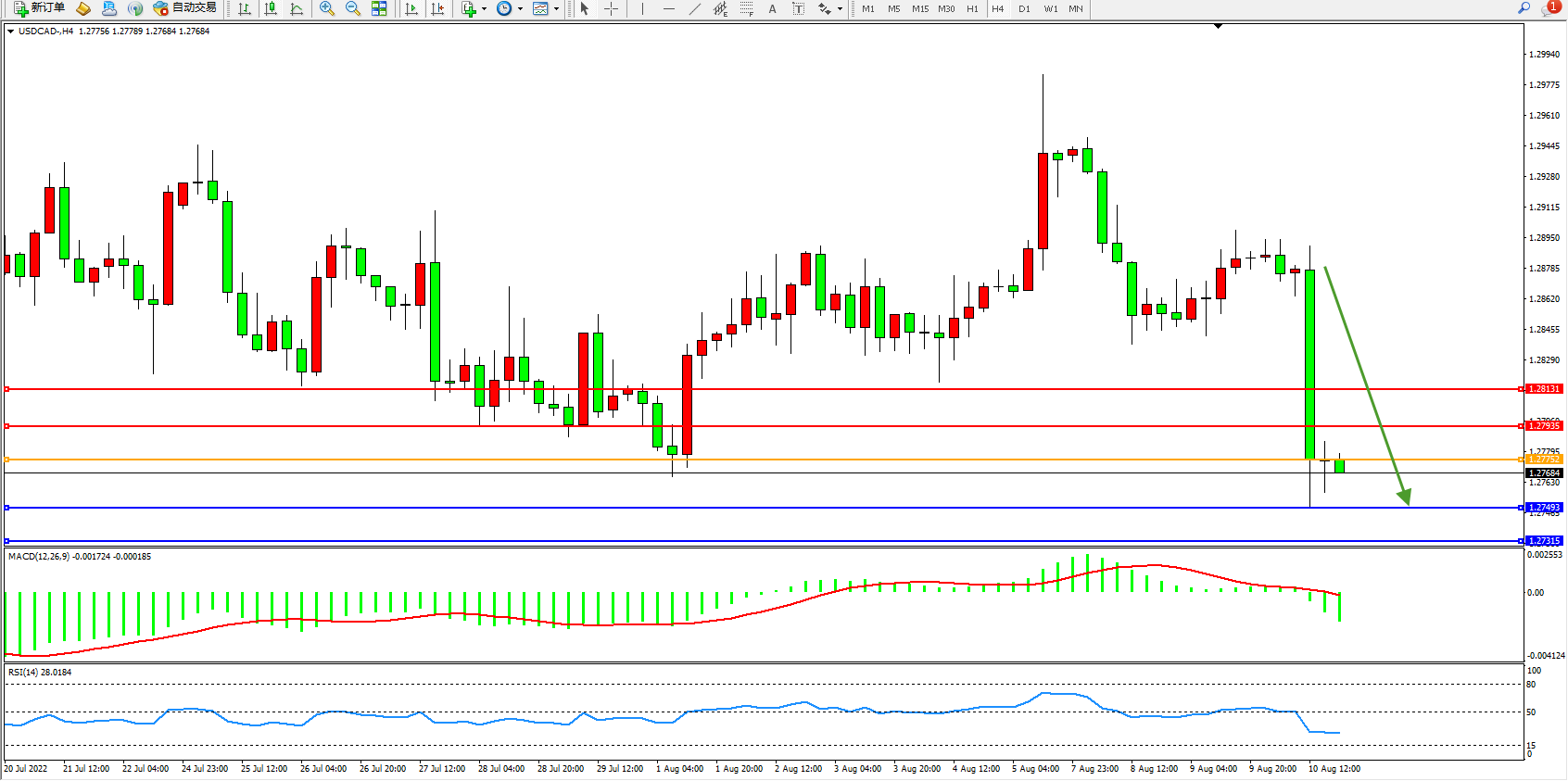
Task: Toggle the chart auto scroll button
Action: point(411,8)
